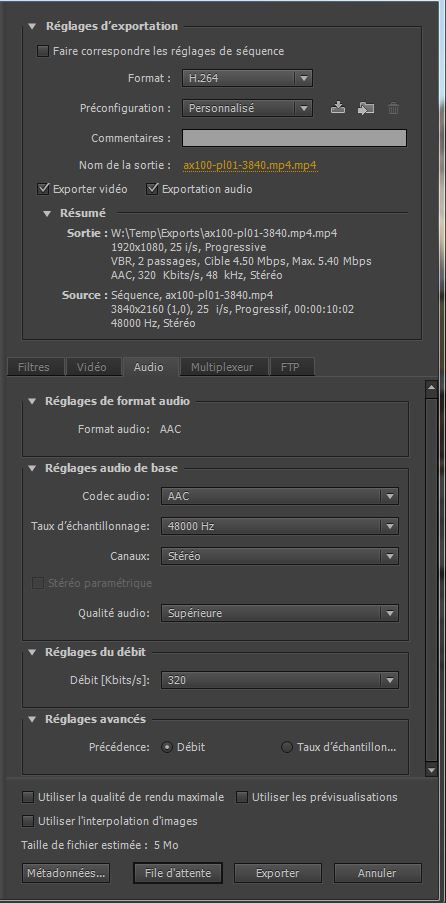Click the scrollbar down arrow
The width and height of the screenshot is (446, 903).
click(431, 769)
